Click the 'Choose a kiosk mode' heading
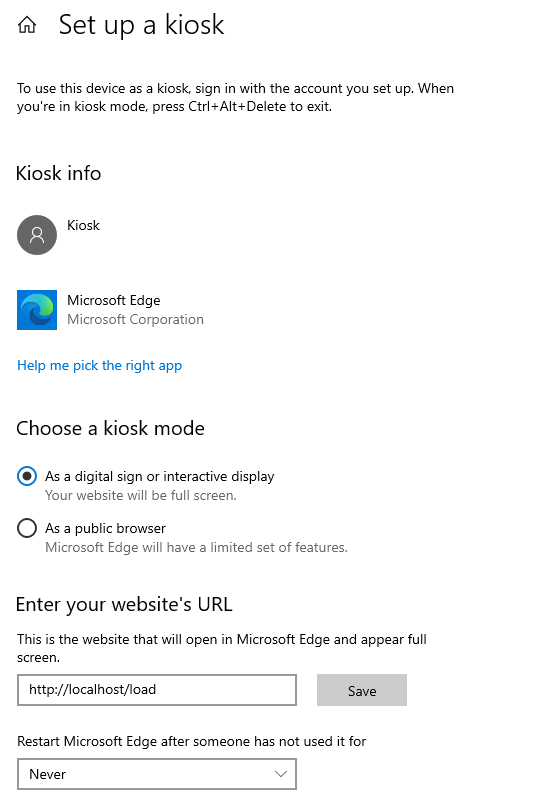 click(x=110, y=428)
